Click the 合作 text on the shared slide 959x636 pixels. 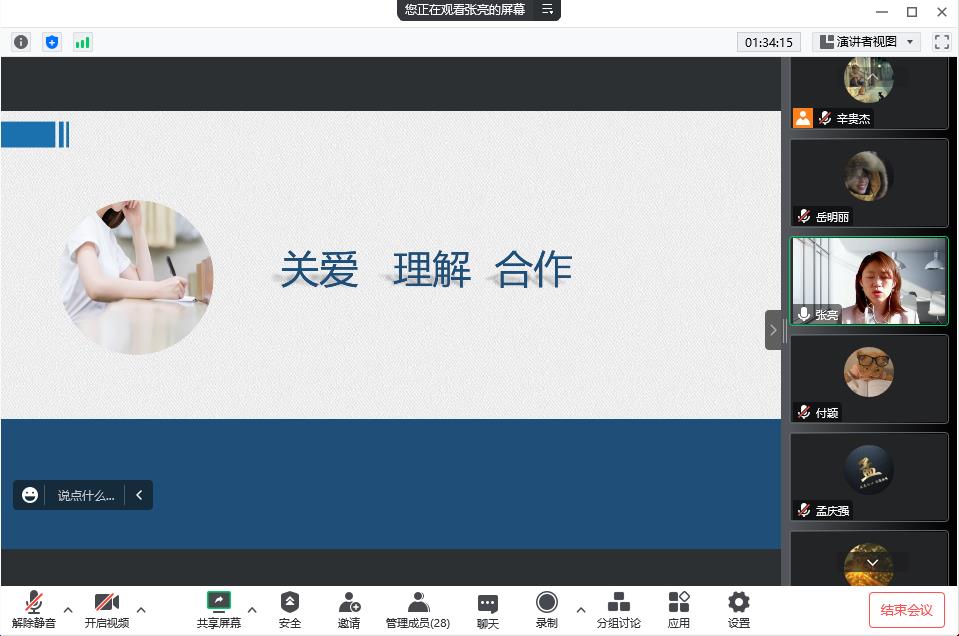tap(533, 269)
